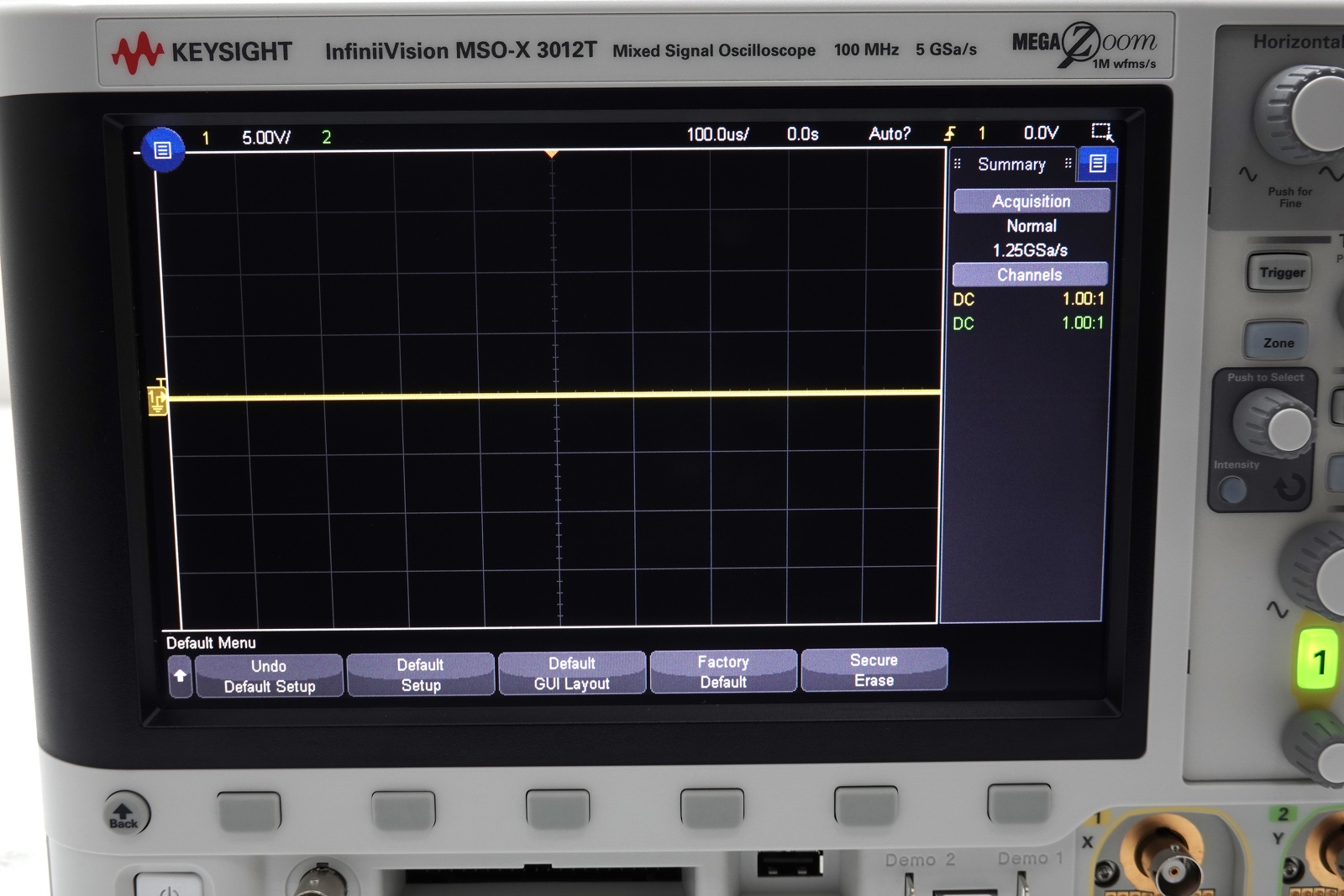Toggle the lit channel 1 key
The width and height of the screenshot is (1344, 896).
pos(1317,660)
